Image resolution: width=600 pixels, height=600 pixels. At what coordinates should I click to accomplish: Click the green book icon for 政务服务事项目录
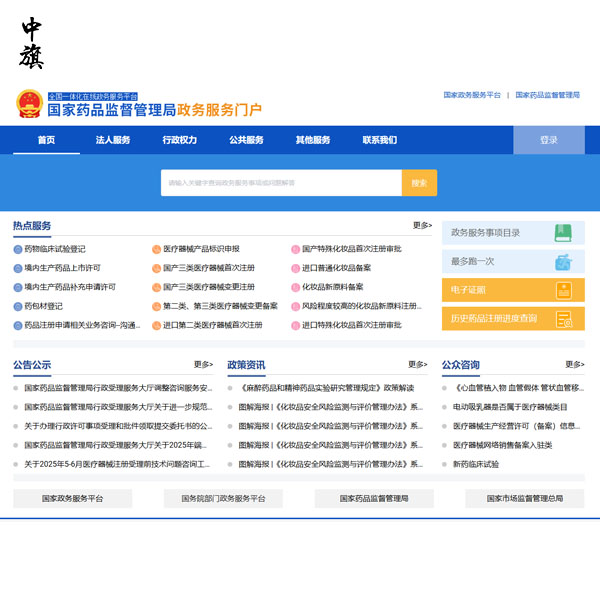pyautogui.click(x=564, y=233)
